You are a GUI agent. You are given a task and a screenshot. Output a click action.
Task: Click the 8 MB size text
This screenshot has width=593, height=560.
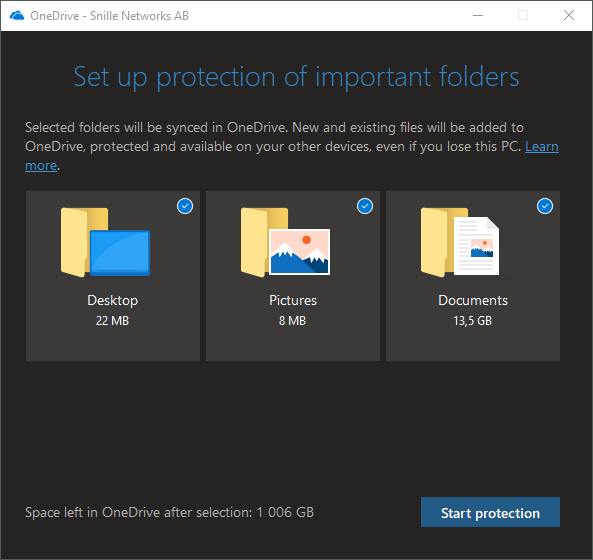point(292,321)
